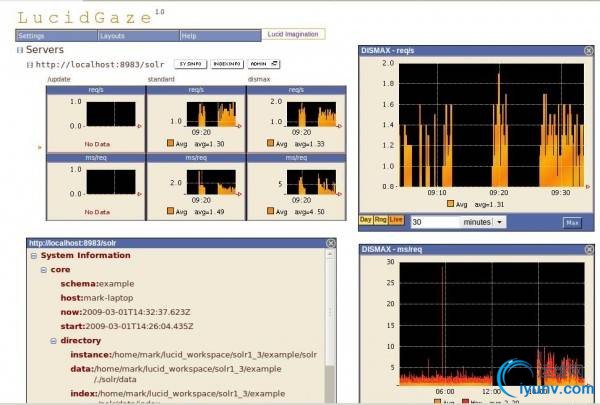Click avg=1.31 text in DISMAX req/s panel

489,204
